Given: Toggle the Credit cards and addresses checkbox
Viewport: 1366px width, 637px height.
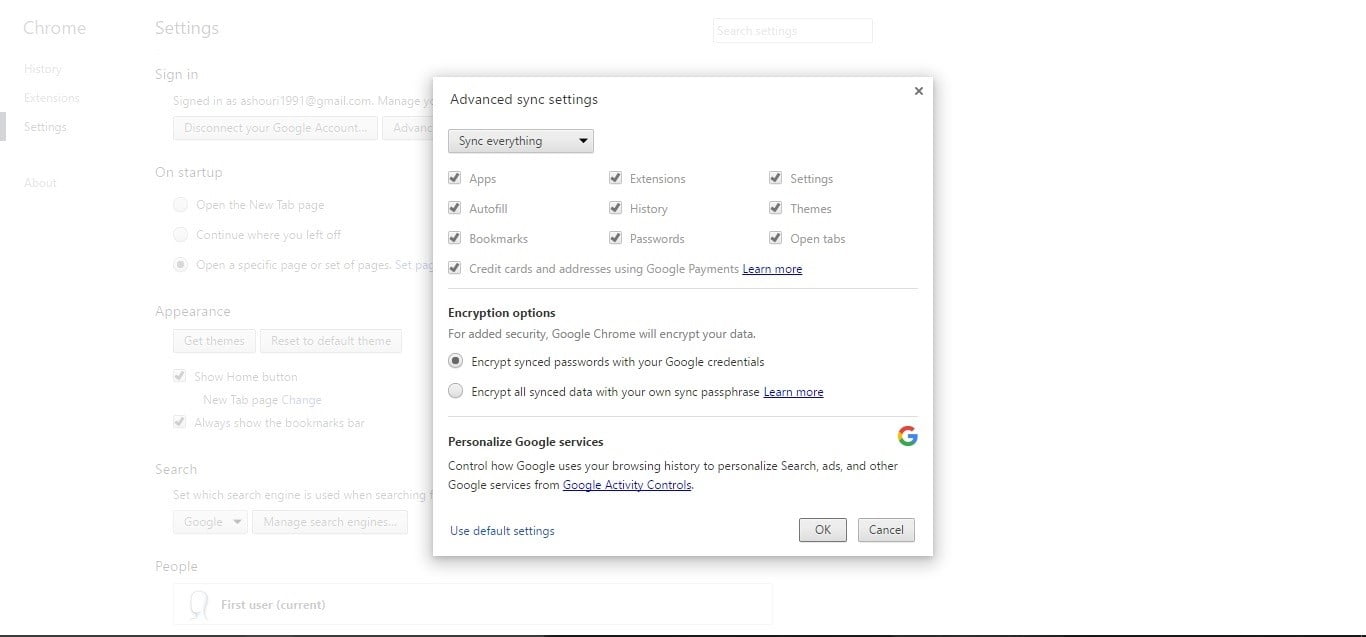Looking at the screenshot, I should click(x=455, y=269).
